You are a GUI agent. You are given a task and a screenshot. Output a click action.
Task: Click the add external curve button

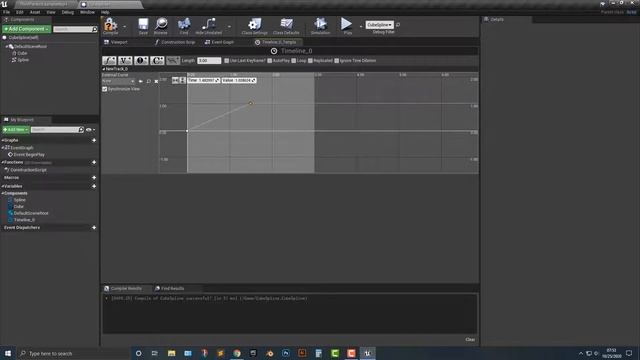pyautogui.click(x=173, y=60)
